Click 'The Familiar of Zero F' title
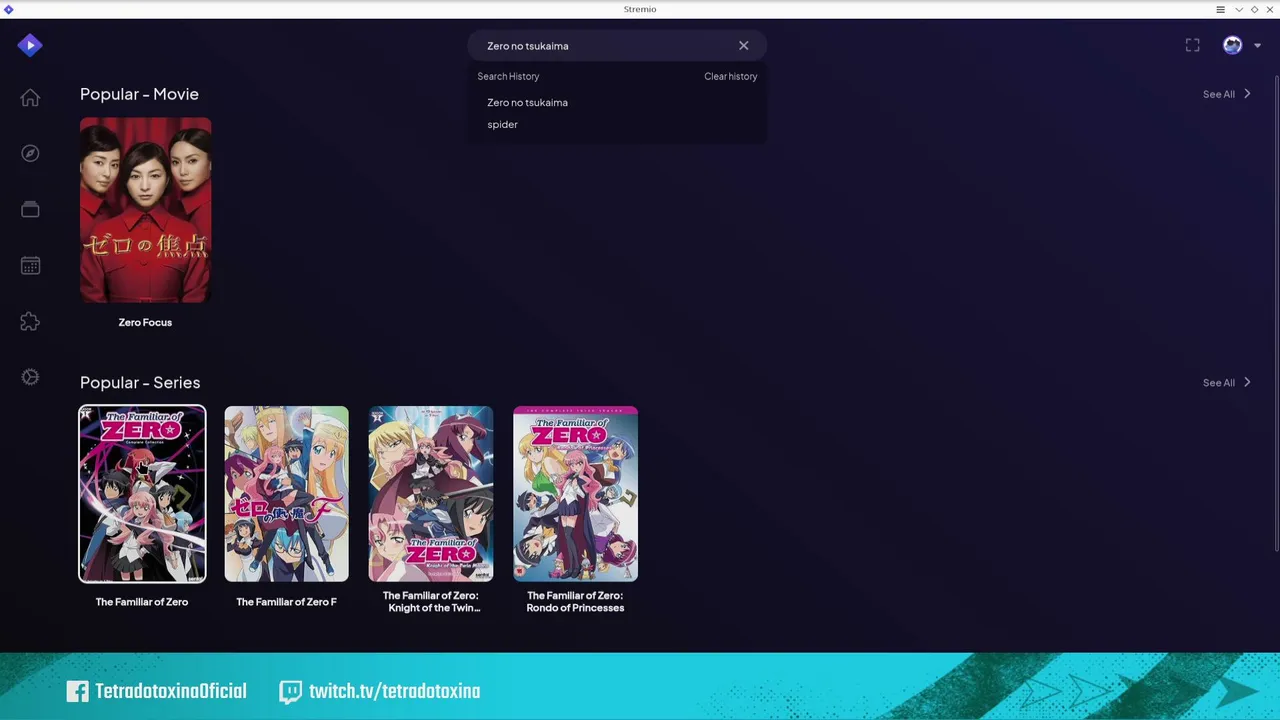1280x720 pixels. 286,602
